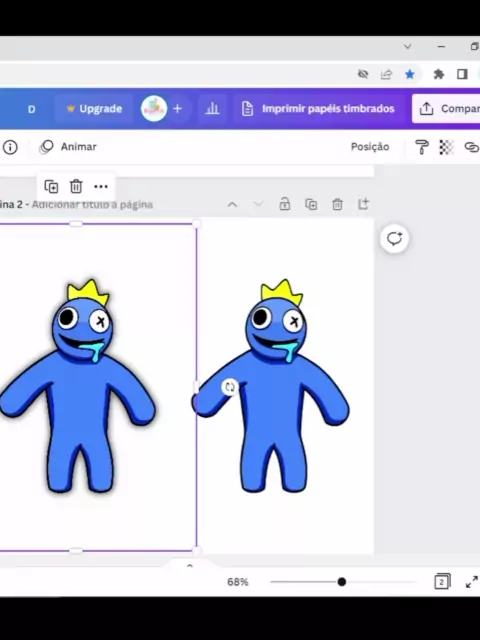Open the browser tab search dropdown chevron
The image size is (480, 640).
coord(407,47)
